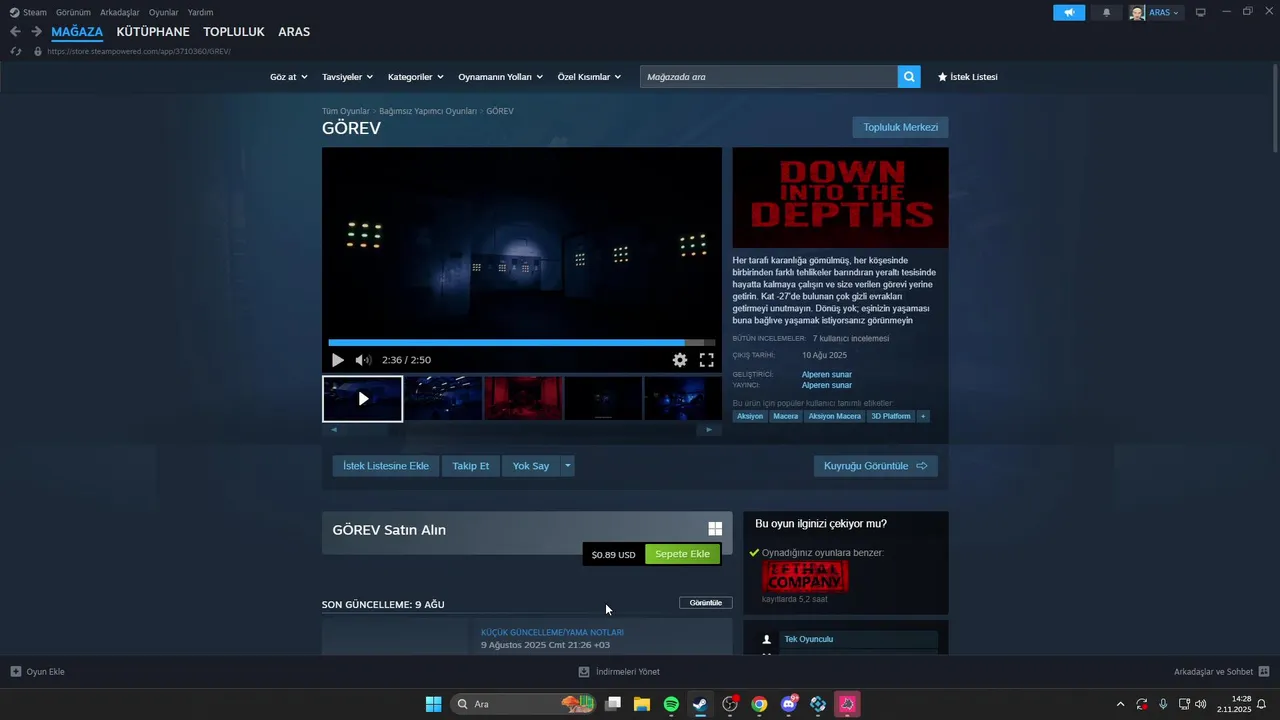The width and height of the screenshot is (1280, 720).
Task: Click Kuyruğu Görüntüle
Action: [x=875, y=466]
